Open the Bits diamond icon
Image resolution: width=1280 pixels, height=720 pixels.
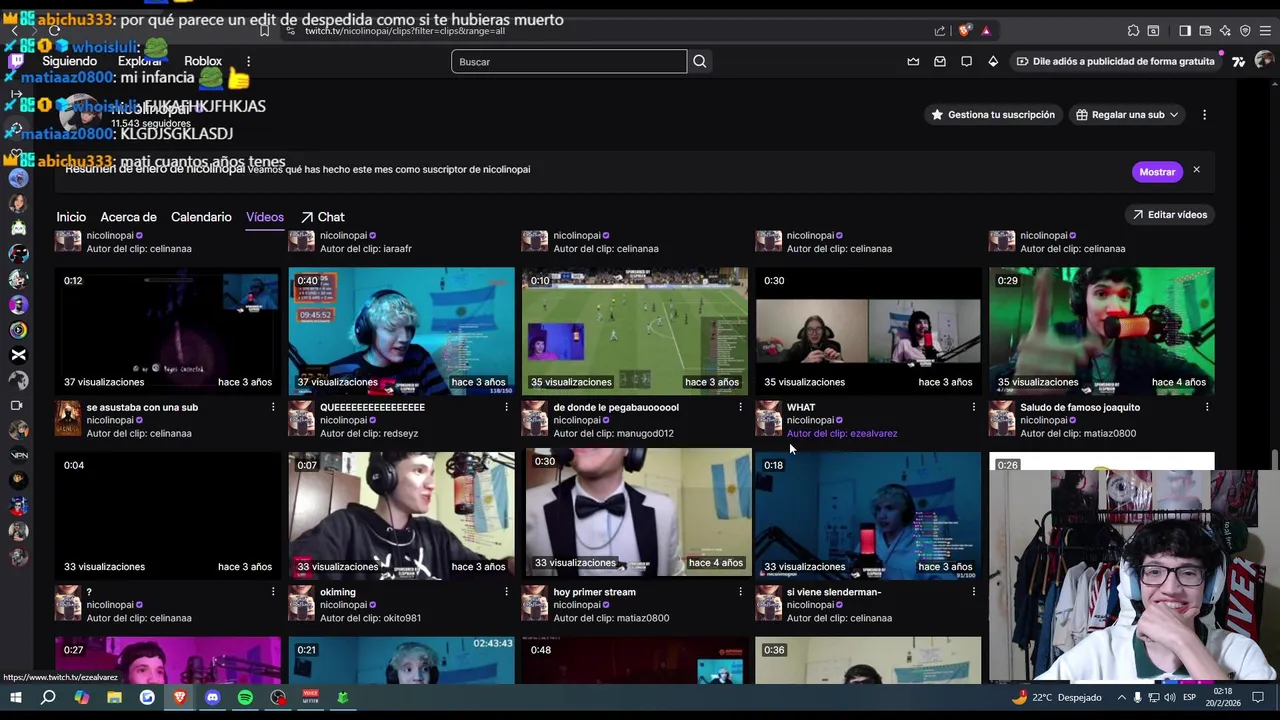(993, 61)
